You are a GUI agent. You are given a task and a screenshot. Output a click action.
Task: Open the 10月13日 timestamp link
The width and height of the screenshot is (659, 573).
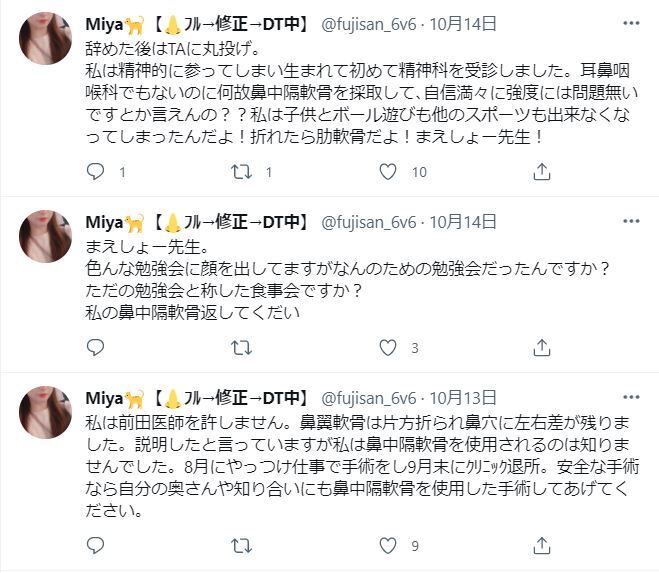[x=461, y=398]
